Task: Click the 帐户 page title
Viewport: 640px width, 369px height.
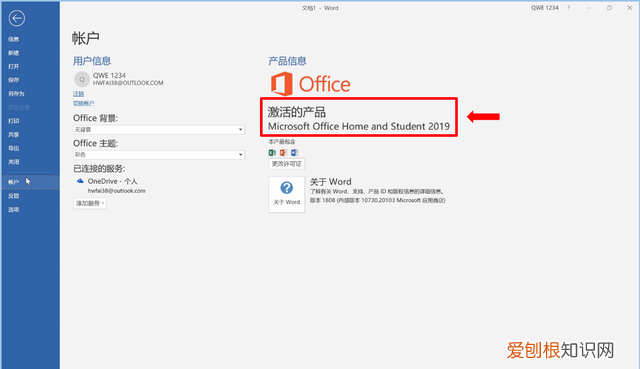Action: 86,38
